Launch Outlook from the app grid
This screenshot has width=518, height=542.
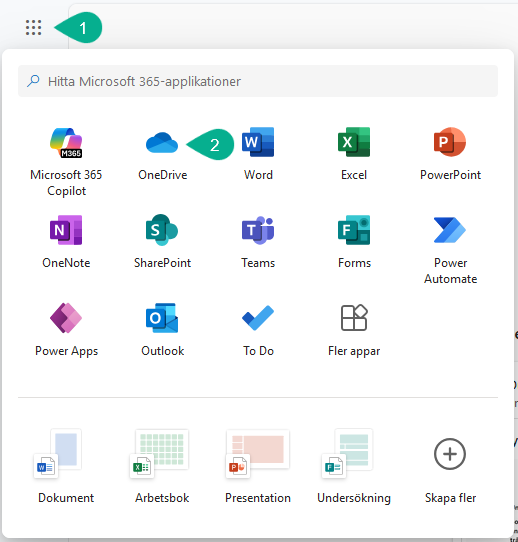[x=162, y=330]
